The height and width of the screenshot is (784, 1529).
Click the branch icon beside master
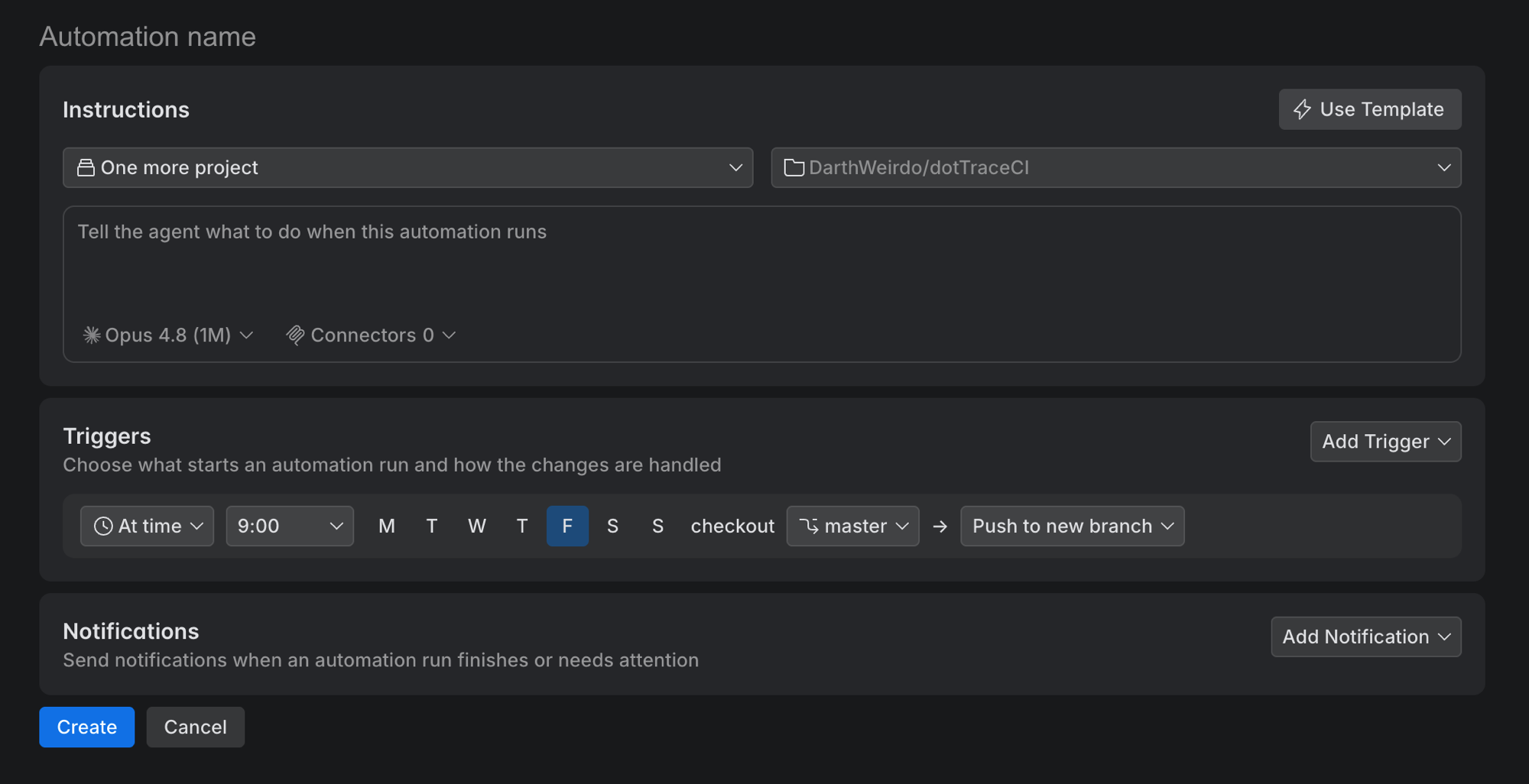pyautogui.click(x=809, y=526)
